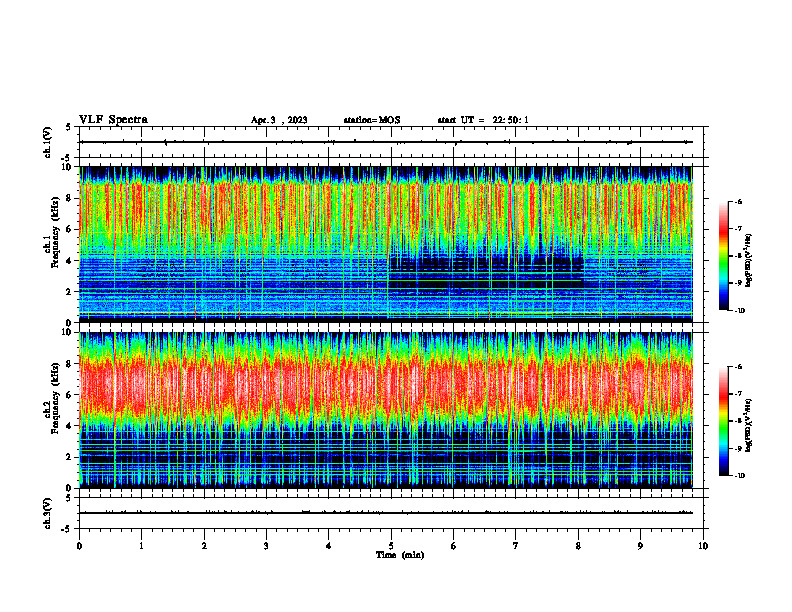Click the "Time (min)" axis title
The height and width of the screenshot is (612, 792).
pyautogui.click(x=400, y=555)
